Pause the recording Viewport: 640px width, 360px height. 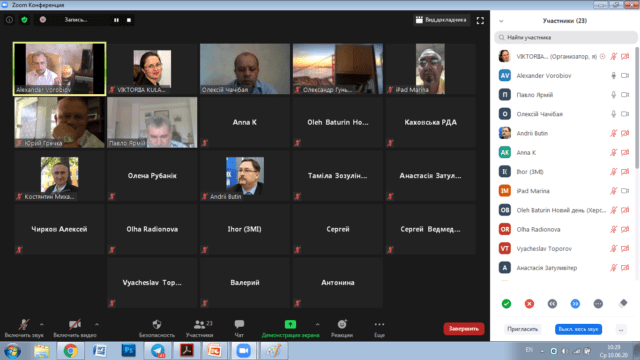116,20
